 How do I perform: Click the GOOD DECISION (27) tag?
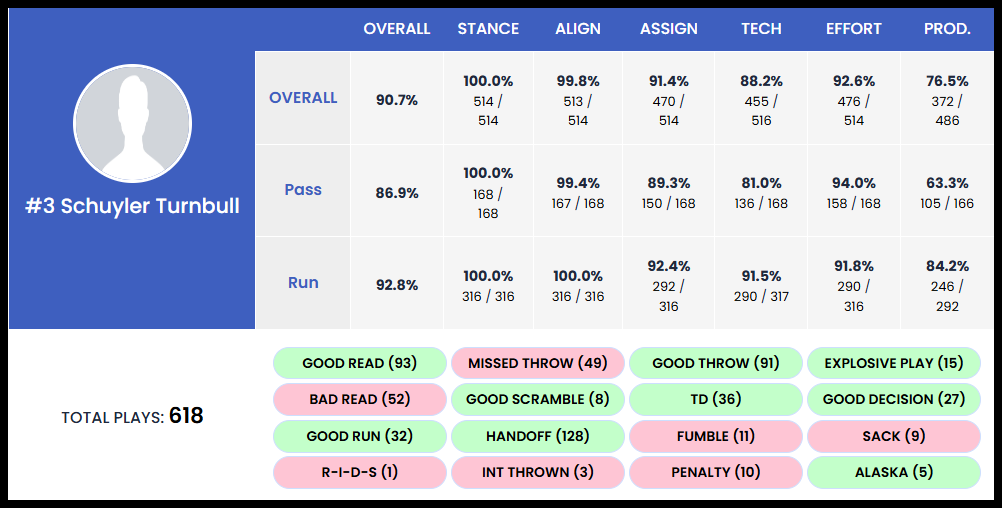(x=893, y=399)
